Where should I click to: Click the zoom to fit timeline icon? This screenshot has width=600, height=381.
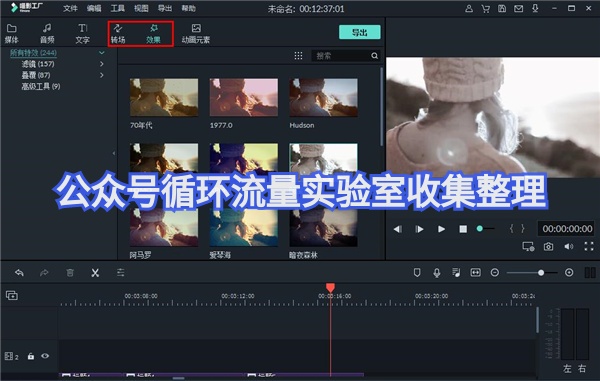click(x=476, y=272)
